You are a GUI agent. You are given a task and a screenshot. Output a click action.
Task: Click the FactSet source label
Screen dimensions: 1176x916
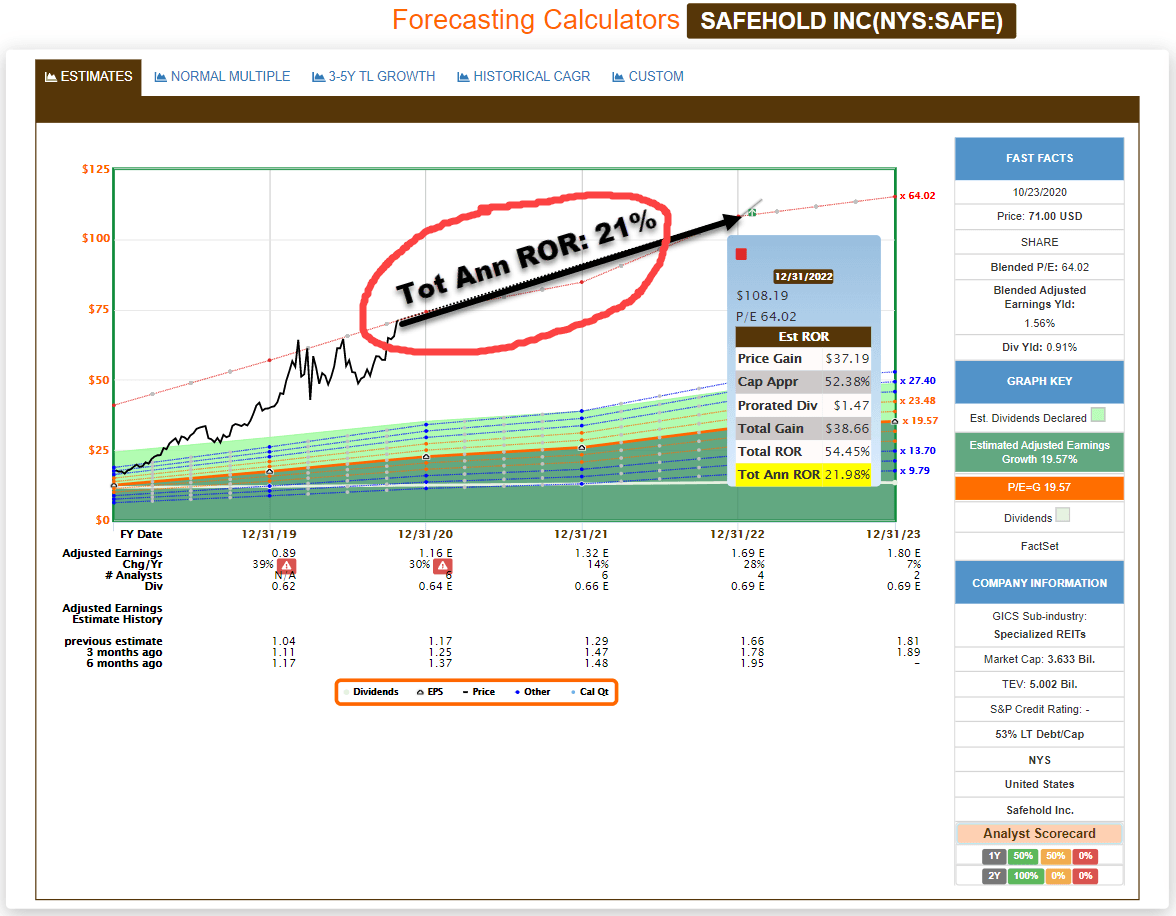pyautogui.click(x=1040, y=546)
